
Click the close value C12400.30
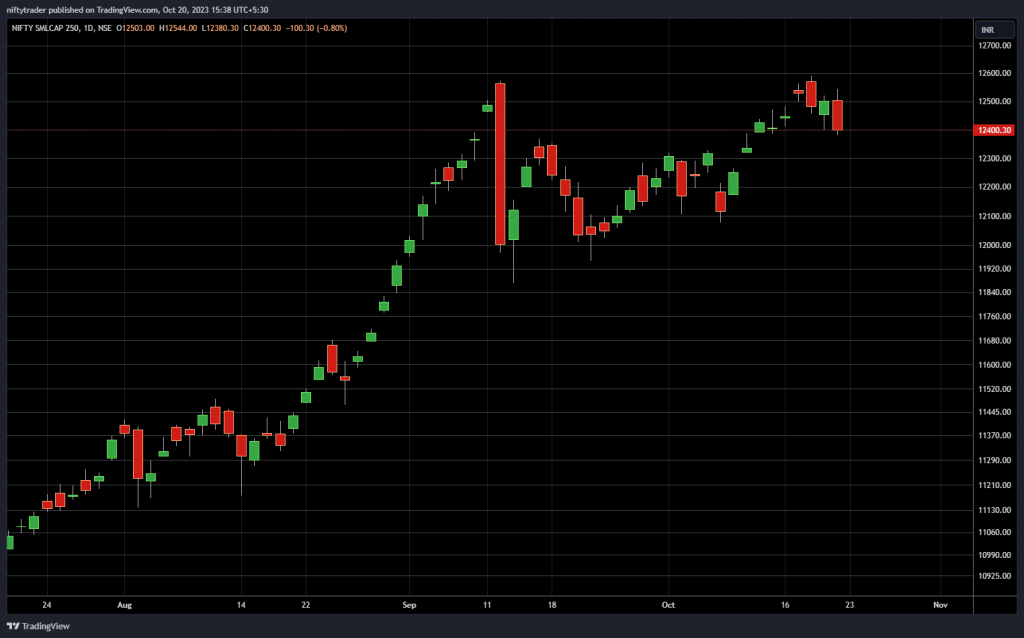[263, 28]
